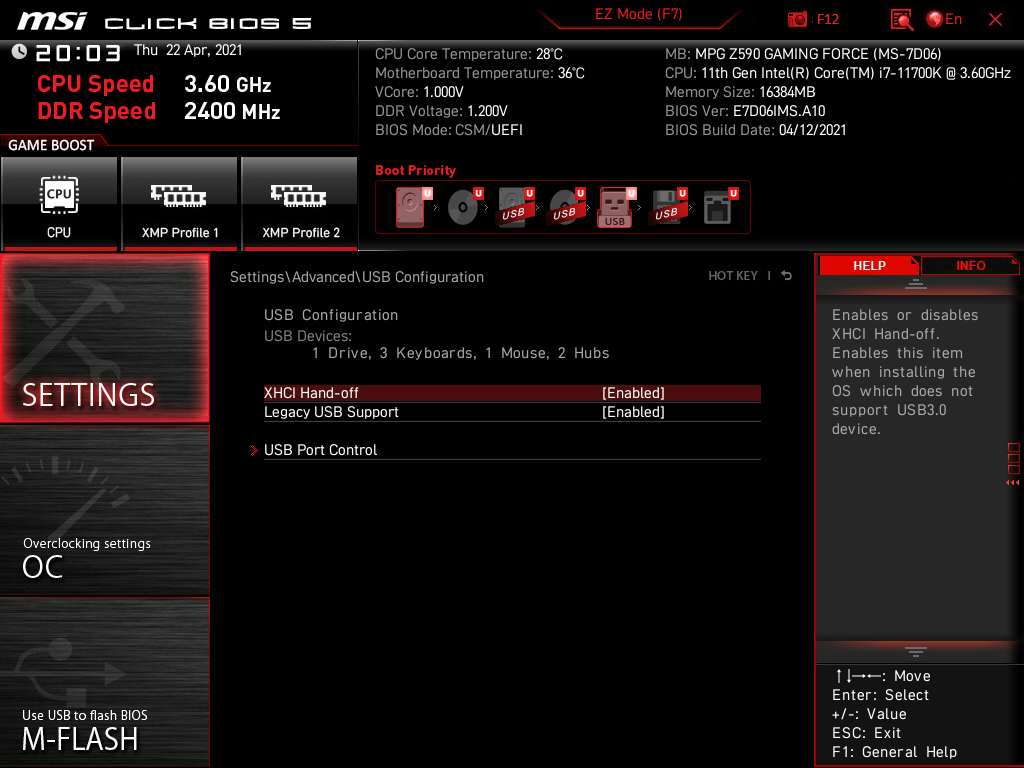Click the BIOS Ver E7D06IMS.A10 text

(744, 111)
